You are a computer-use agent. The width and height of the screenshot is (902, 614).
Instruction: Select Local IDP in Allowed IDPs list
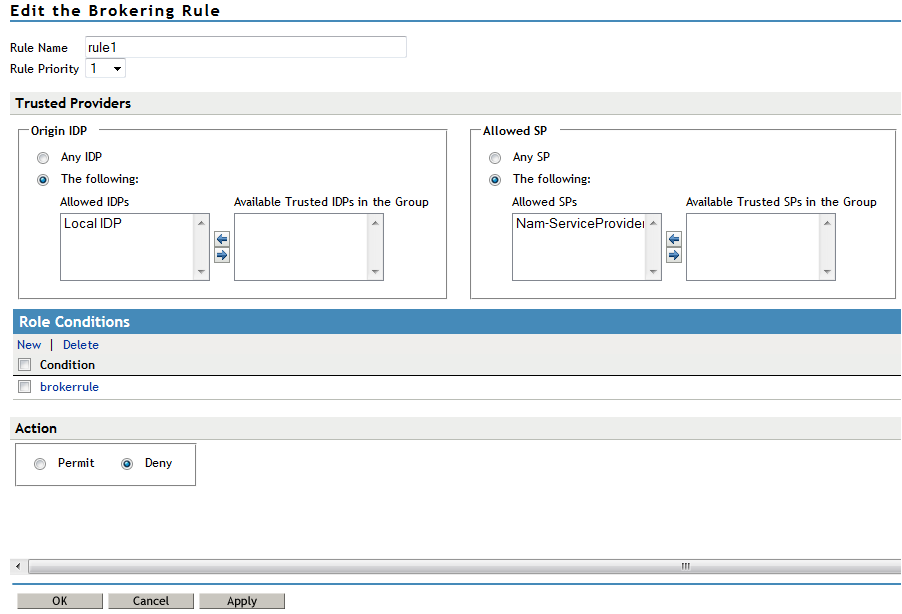tap(93, 224)
